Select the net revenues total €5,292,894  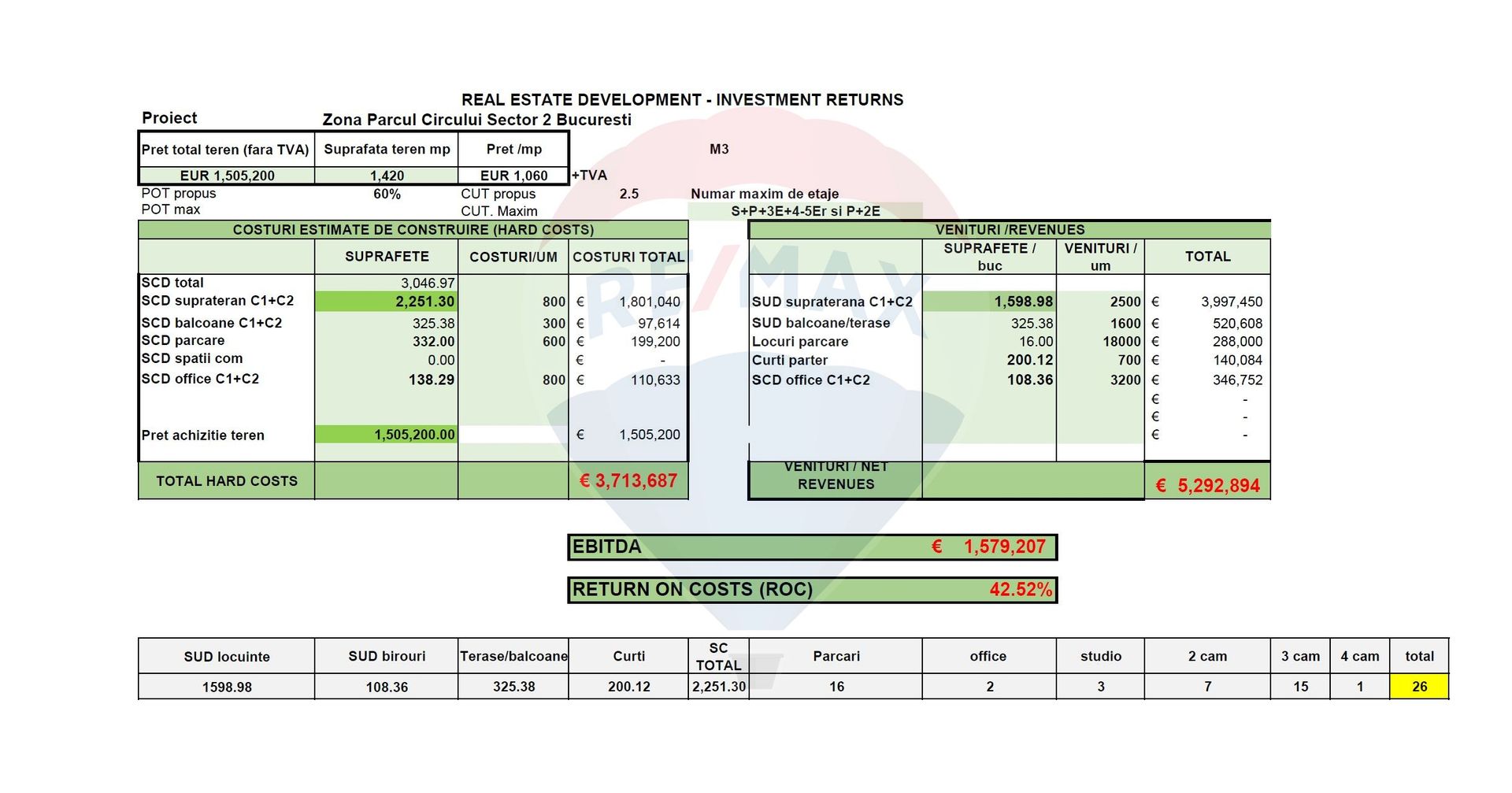(x=1208, y=485)
